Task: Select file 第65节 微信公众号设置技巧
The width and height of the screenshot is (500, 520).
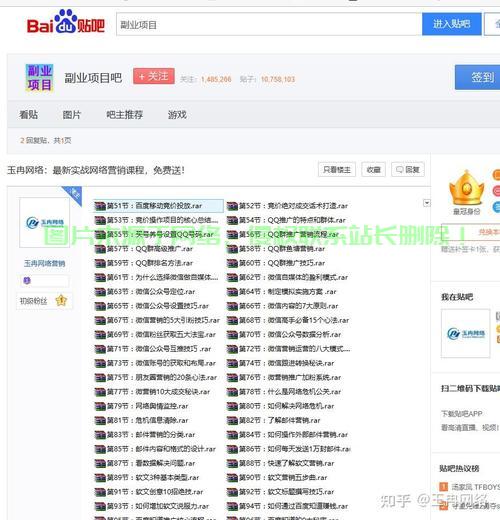Action: point(152,306)
